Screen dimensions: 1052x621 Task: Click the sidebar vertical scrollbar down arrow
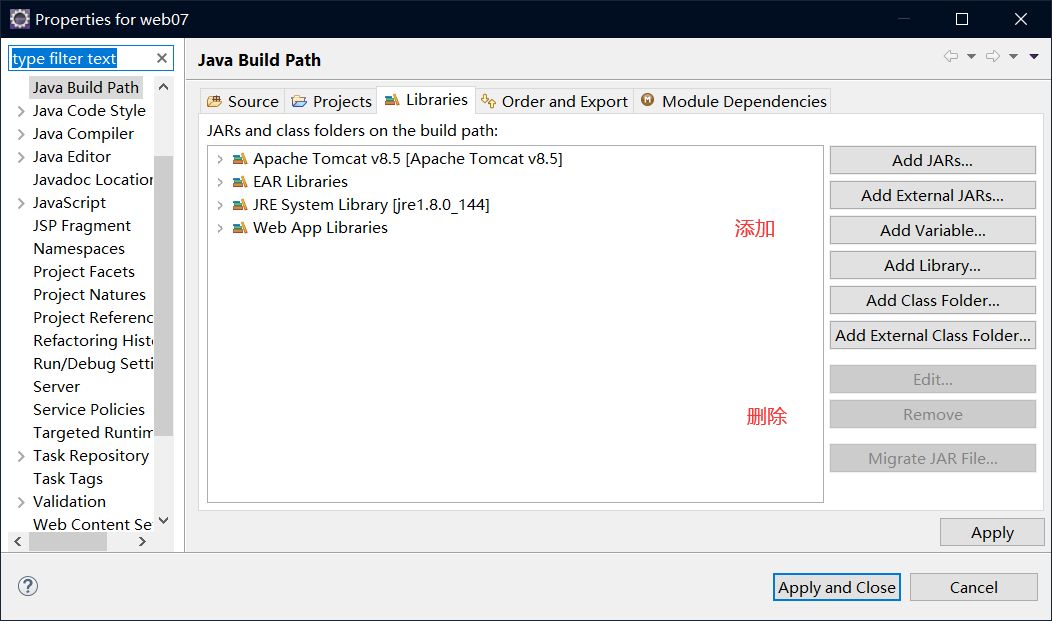point(164,521)
